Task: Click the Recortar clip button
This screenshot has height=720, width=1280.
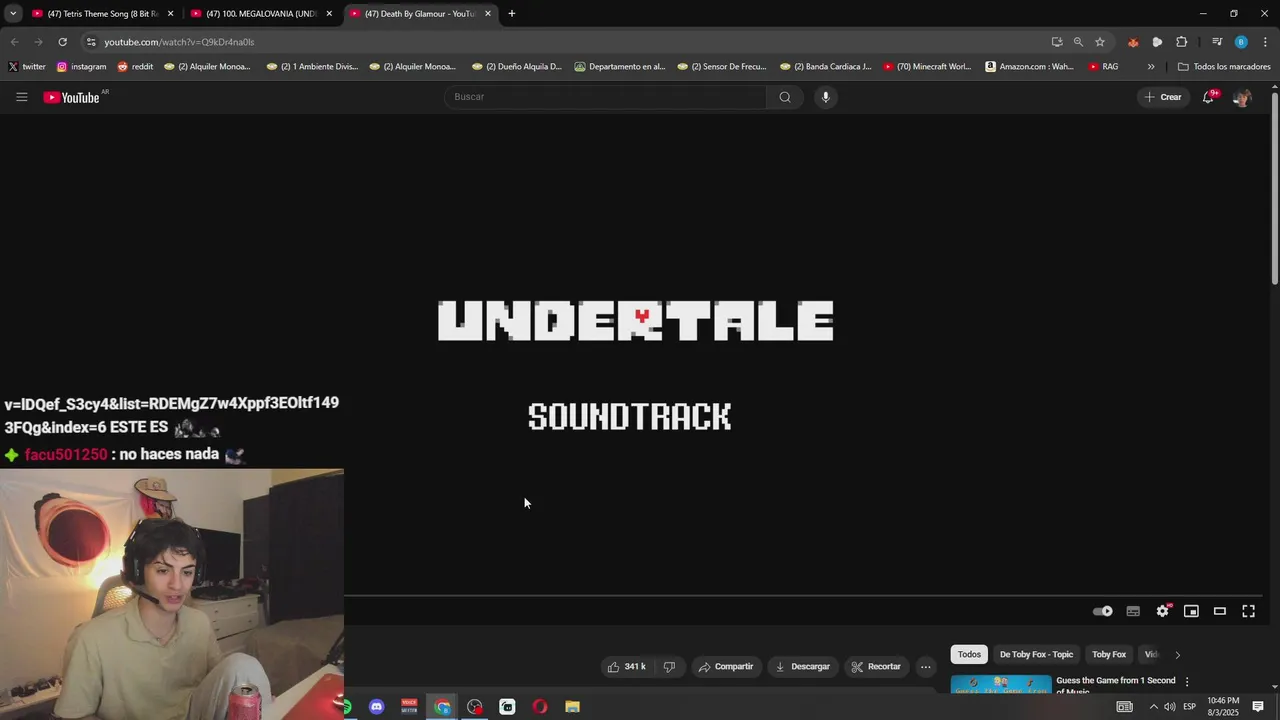Action: pyautogui.click(x=876, y=667)
